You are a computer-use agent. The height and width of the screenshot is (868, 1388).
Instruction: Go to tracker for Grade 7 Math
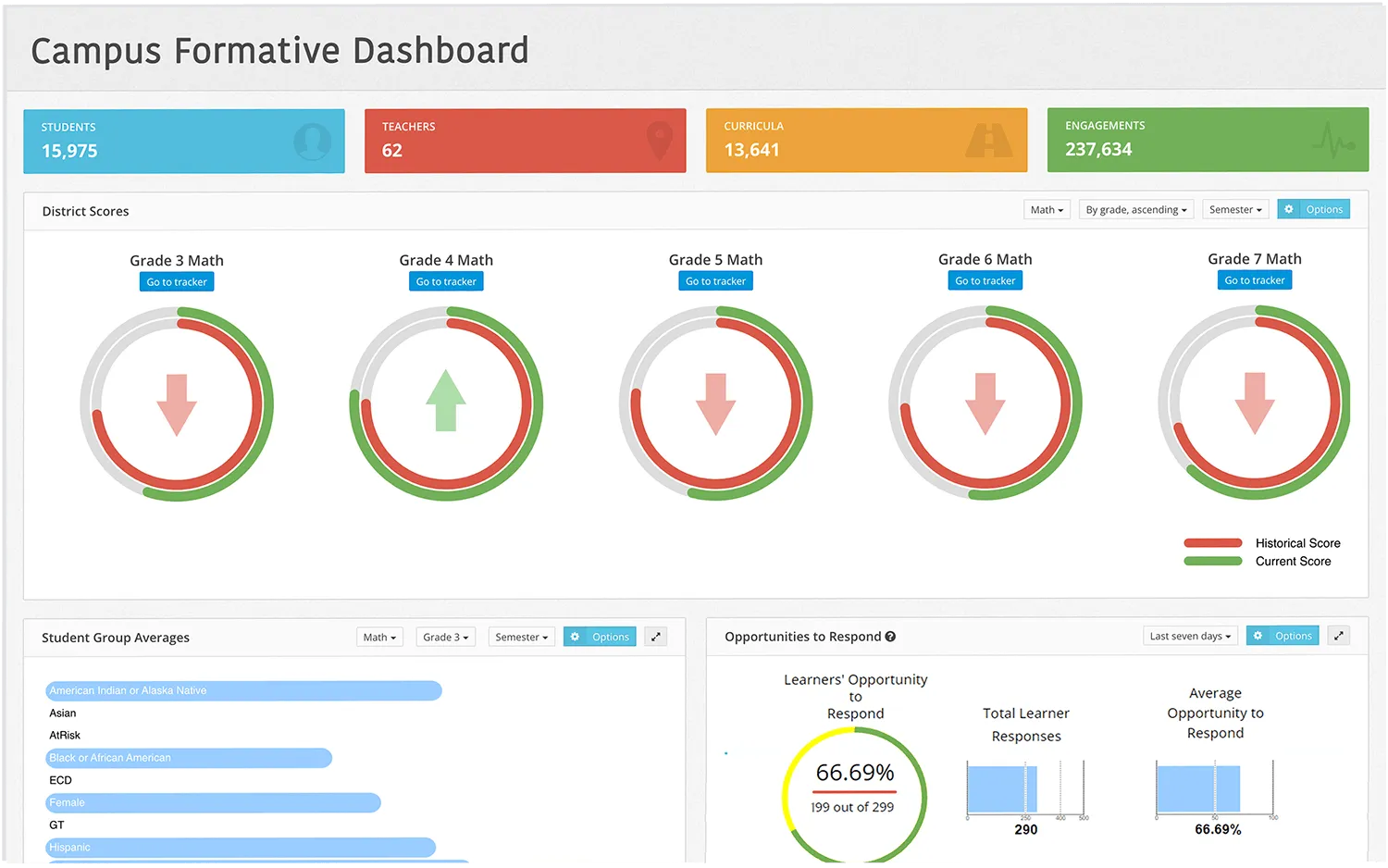[x=1254, y=280]
